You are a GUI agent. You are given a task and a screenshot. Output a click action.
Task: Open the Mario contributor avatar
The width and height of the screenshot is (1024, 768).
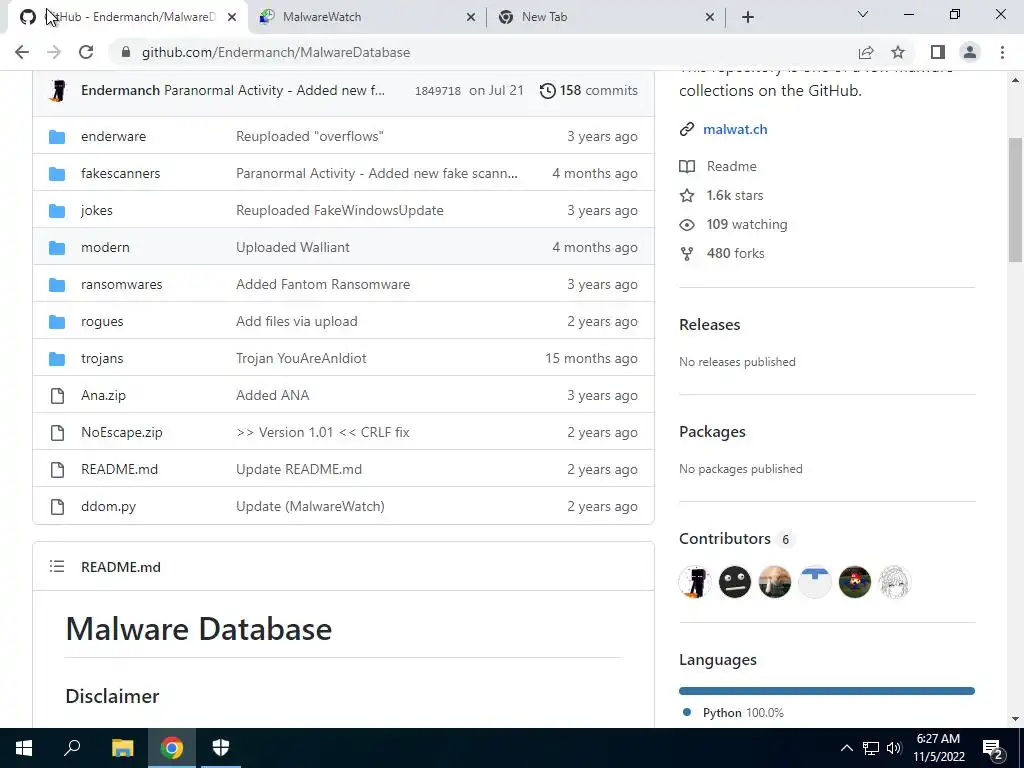point(854,582)
